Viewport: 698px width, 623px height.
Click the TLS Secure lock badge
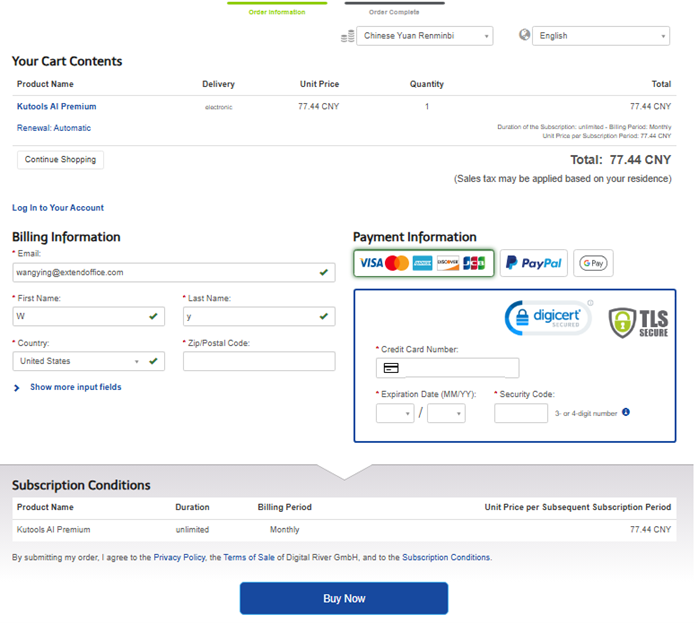[638, 322]
